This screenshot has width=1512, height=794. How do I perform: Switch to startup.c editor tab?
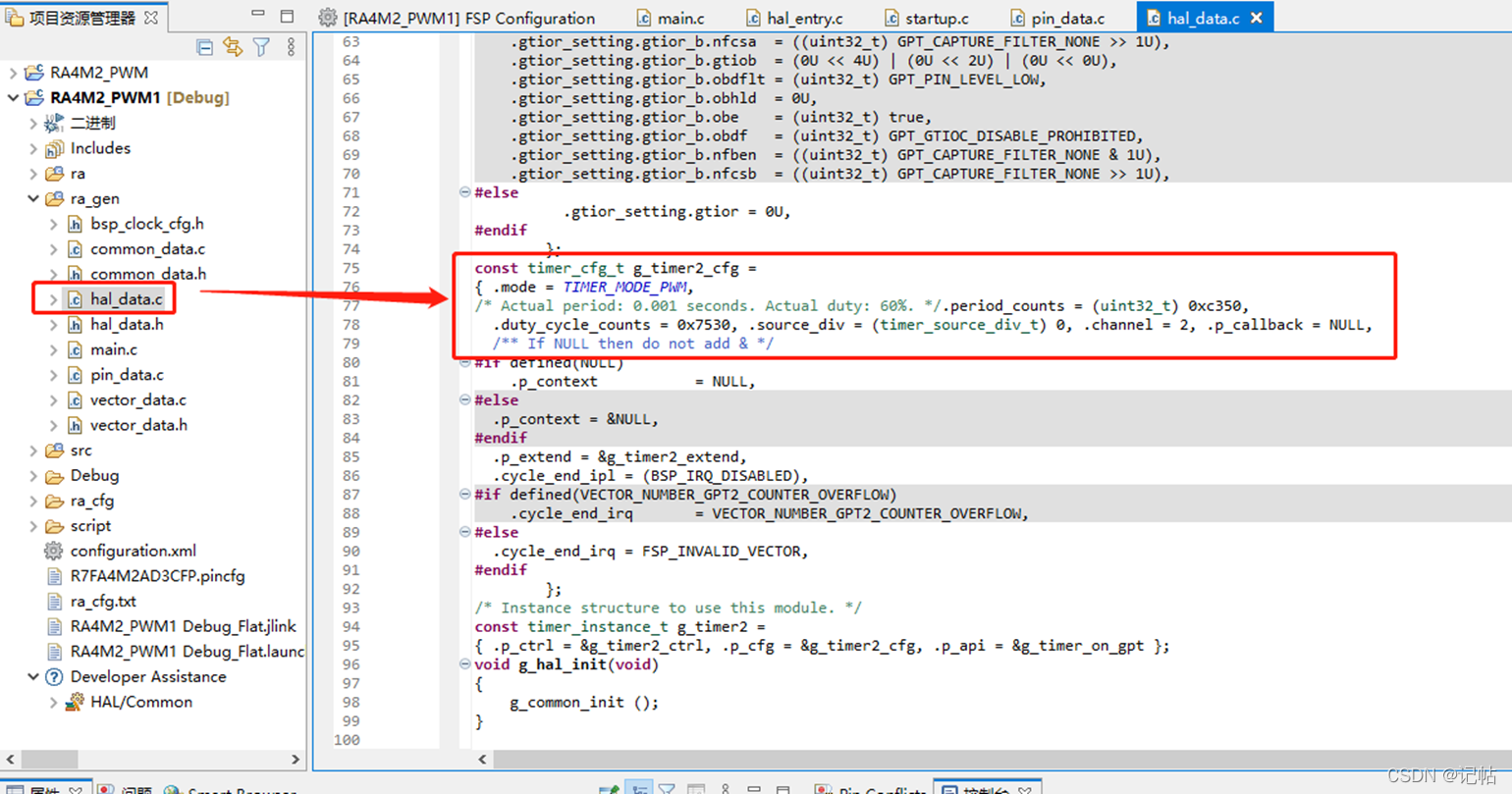coord(926,18)
